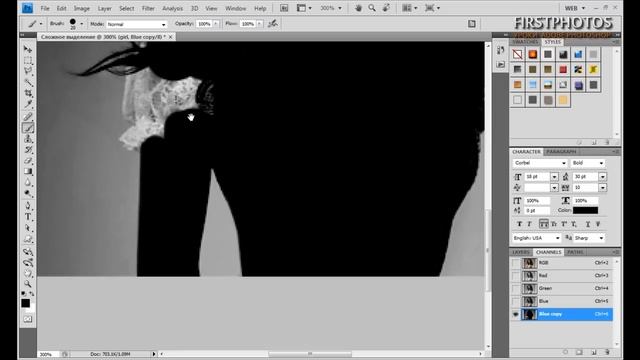
Task: Select the Brush tool in toolbox
Action: click(28, 129)
